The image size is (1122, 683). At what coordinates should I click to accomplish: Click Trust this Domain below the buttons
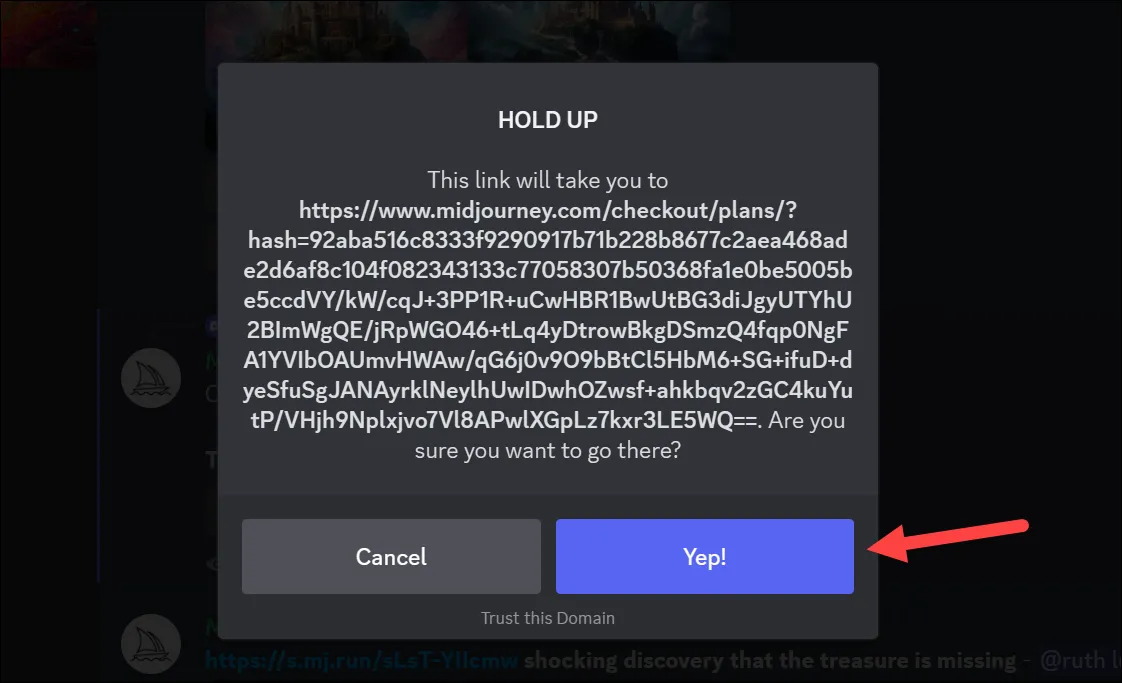pos(547,618)
